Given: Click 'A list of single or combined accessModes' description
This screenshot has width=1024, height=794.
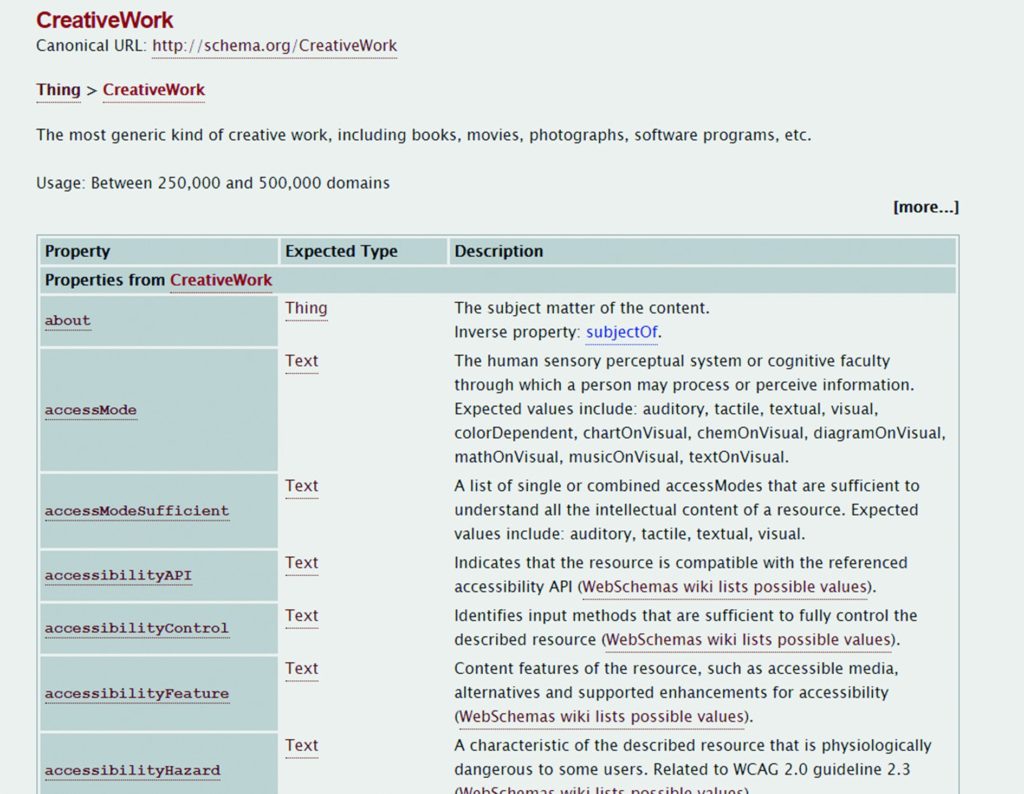Looking at the screenshot, I should pyautogui.click(x=687, y=510).
